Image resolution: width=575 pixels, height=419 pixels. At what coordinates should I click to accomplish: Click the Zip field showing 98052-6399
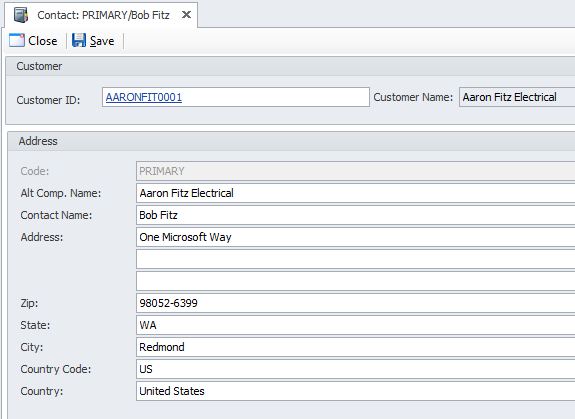tap(355, 303)
